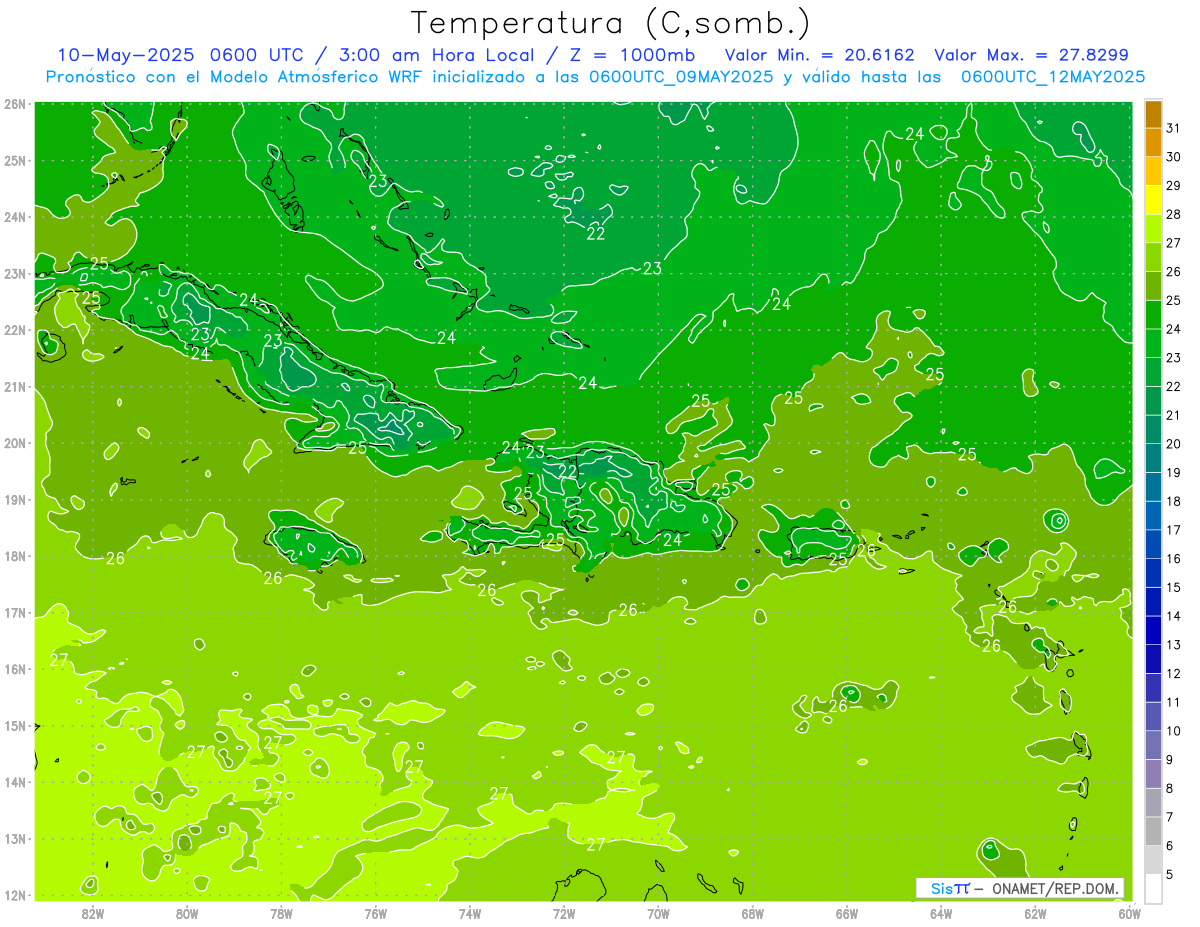Viewport: 1200px width, 927px height.
Task: Click the '31' label on the color legend
Action: click(1173, 128)
